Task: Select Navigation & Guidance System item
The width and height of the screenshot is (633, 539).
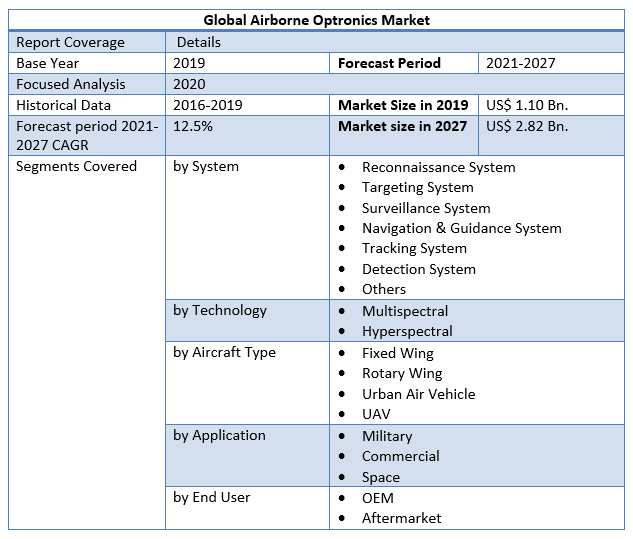Action: pos(461,228)
